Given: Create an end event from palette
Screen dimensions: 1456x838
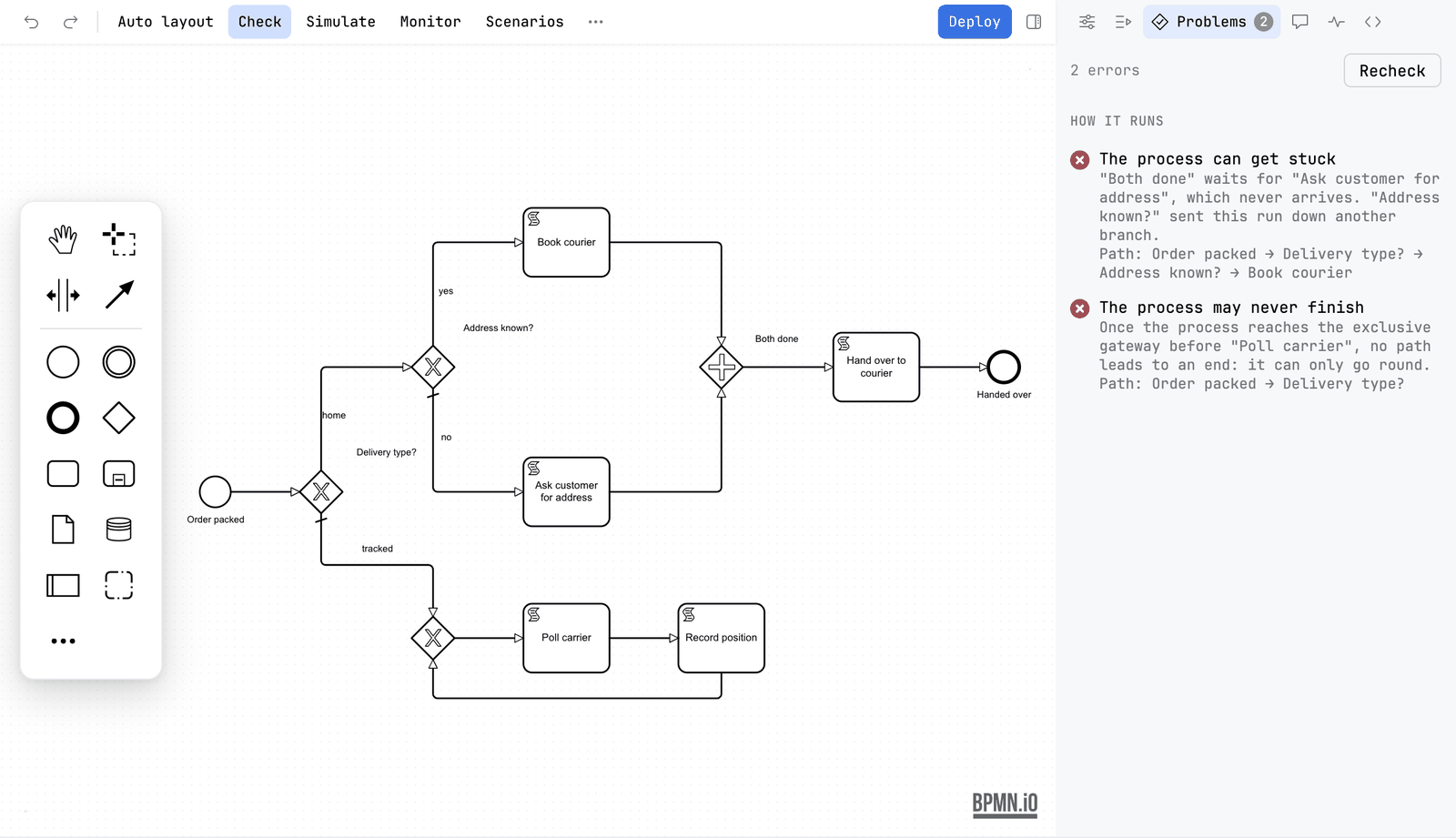Looking at the screenshot, I should click(x=63, y=419).
